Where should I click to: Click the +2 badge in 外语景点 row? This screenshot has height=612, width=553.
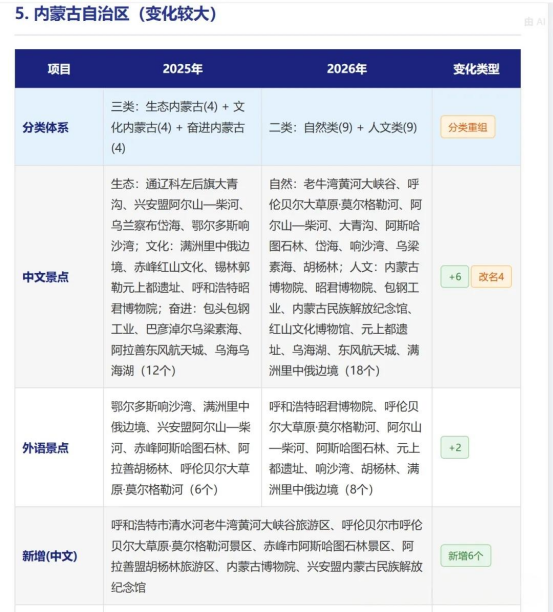coord(454,447)
